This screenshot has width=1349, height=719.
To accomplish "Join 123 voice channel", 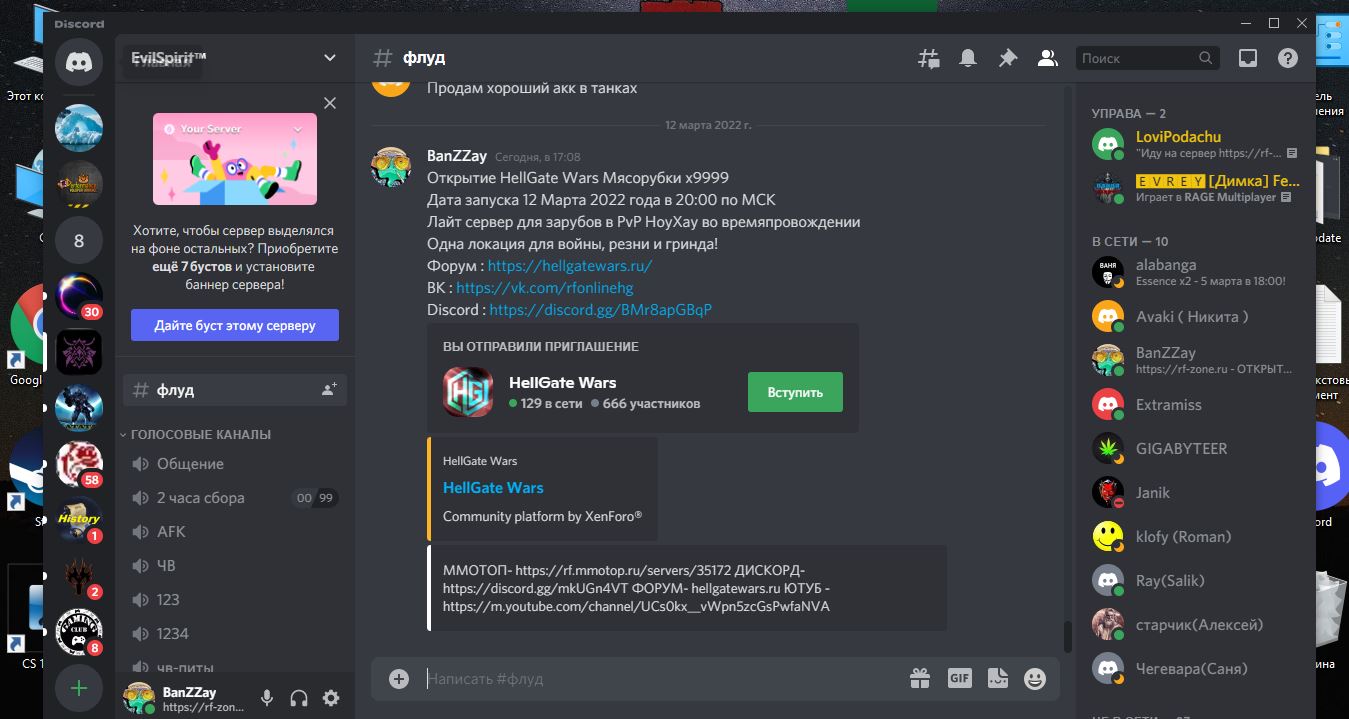I will coord(235,600).
